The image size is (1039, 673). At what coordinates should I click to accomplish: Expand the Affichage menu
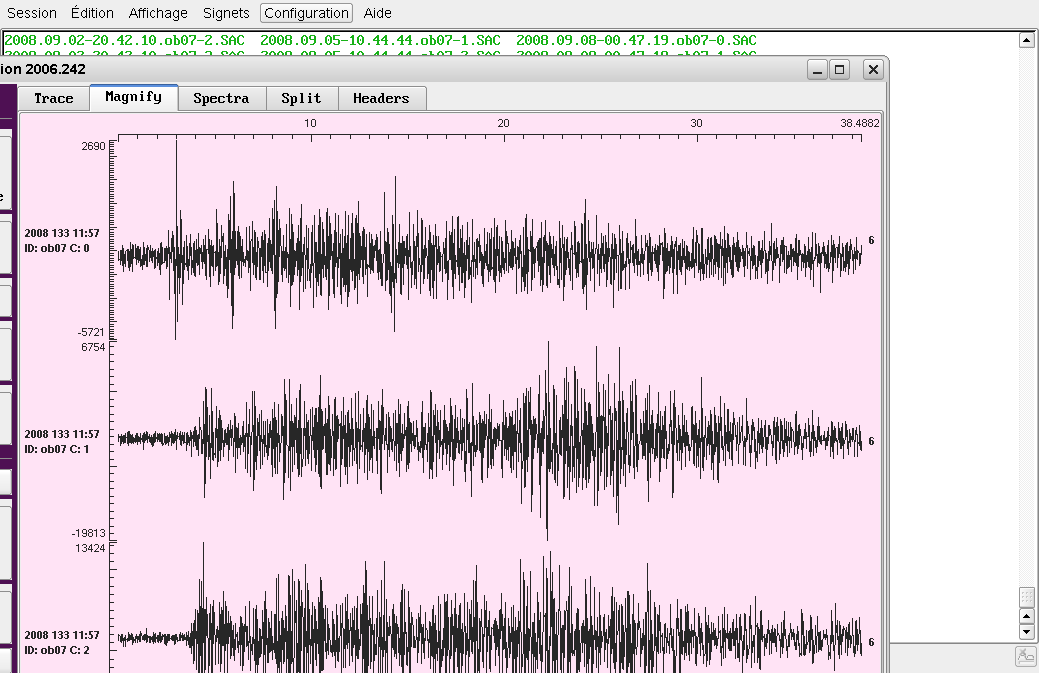(158, 13)
